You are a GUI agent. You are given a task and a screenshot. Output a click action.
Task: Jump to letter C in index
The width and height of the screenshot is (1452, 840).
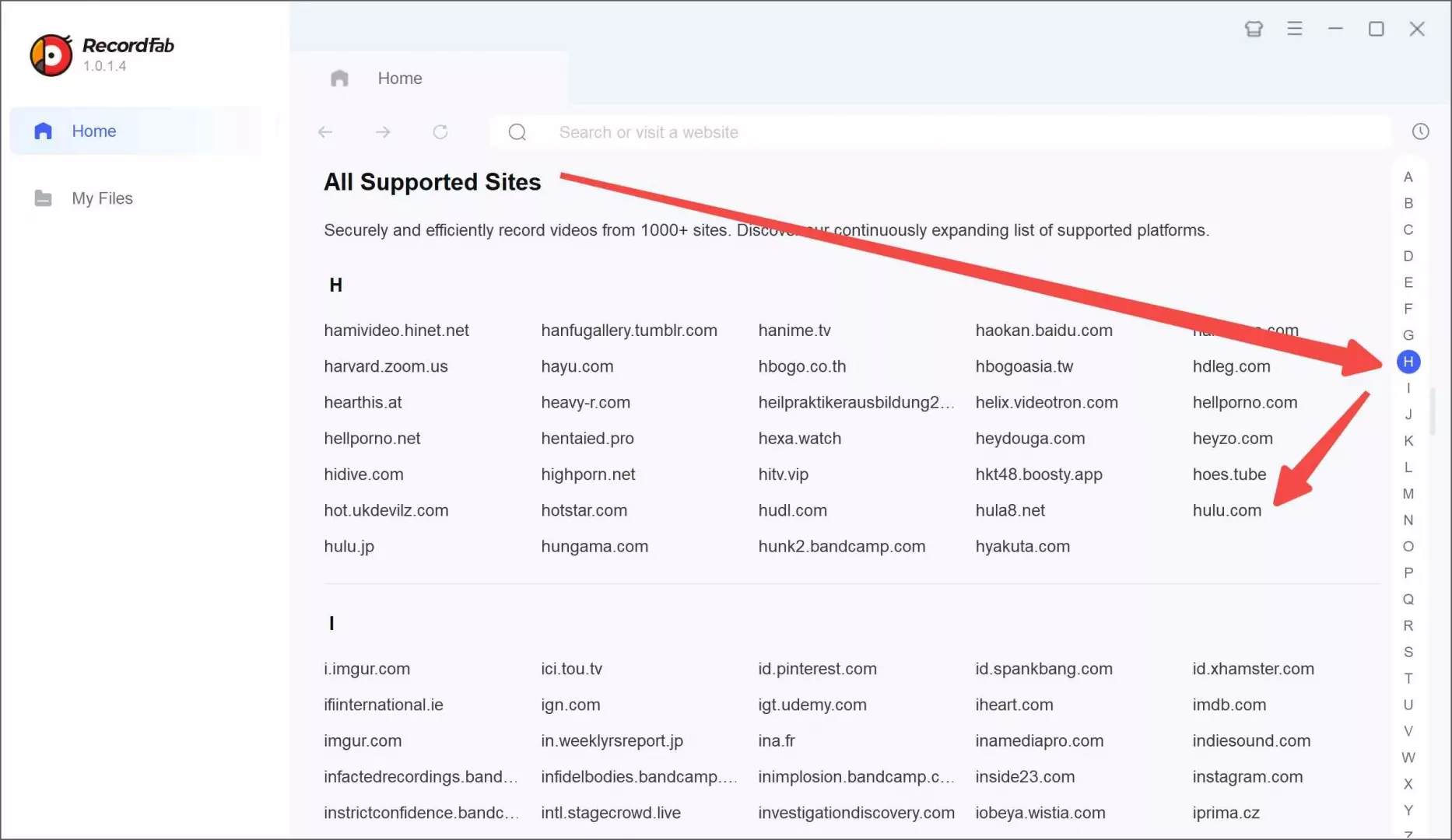tap(1408, 230)
